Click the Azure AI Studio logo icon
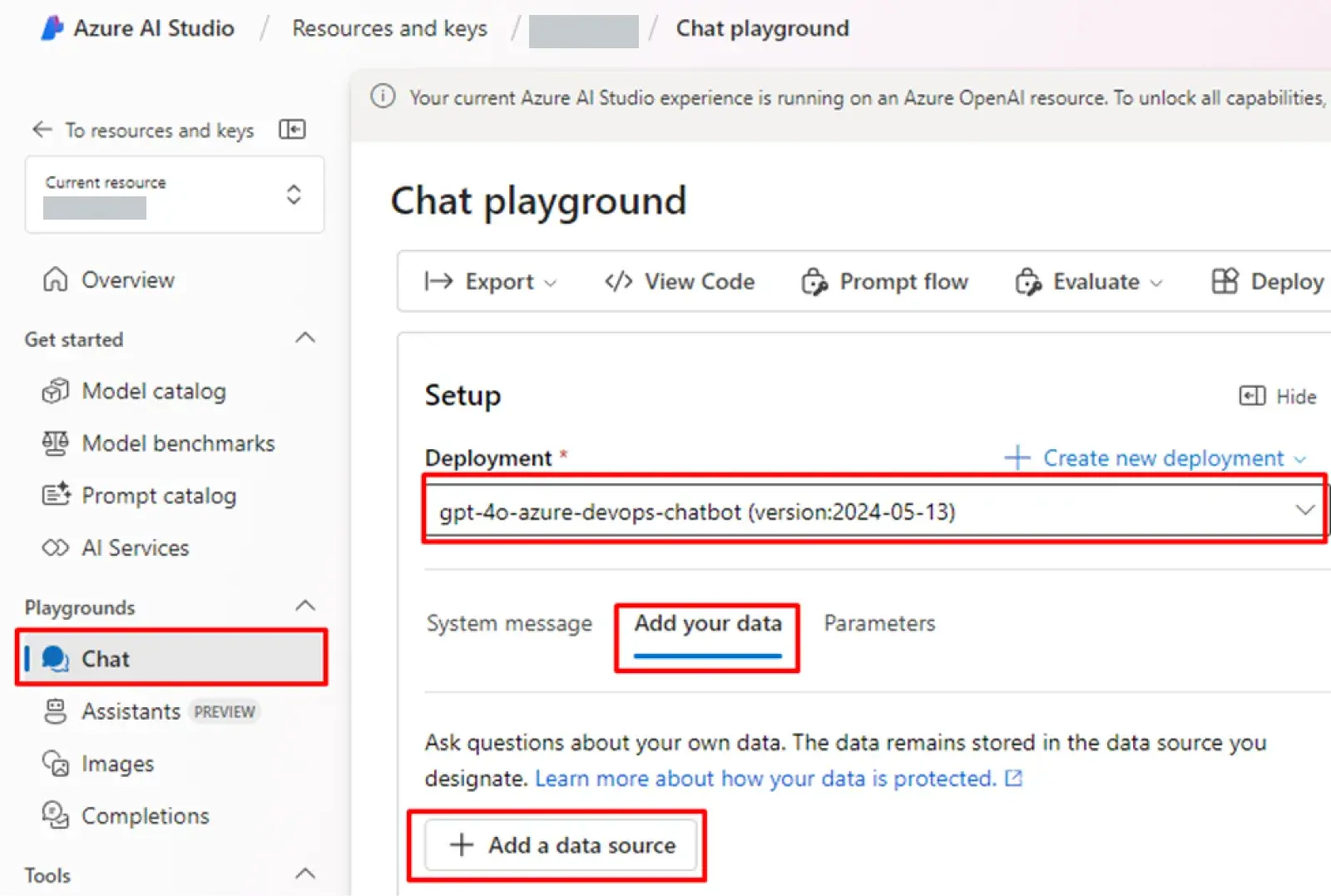 coord(52,28)
